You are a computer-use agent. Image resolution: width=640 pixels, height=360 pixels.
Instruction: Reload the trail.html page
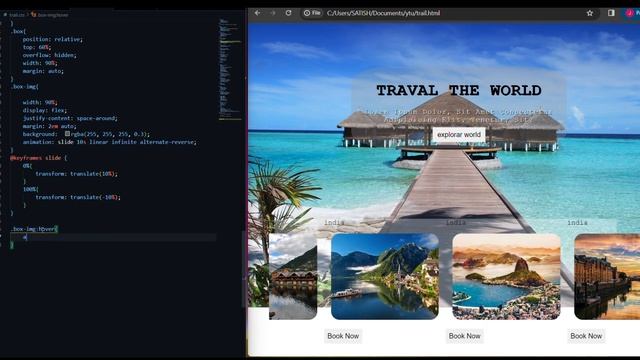(x=288, y=13)
